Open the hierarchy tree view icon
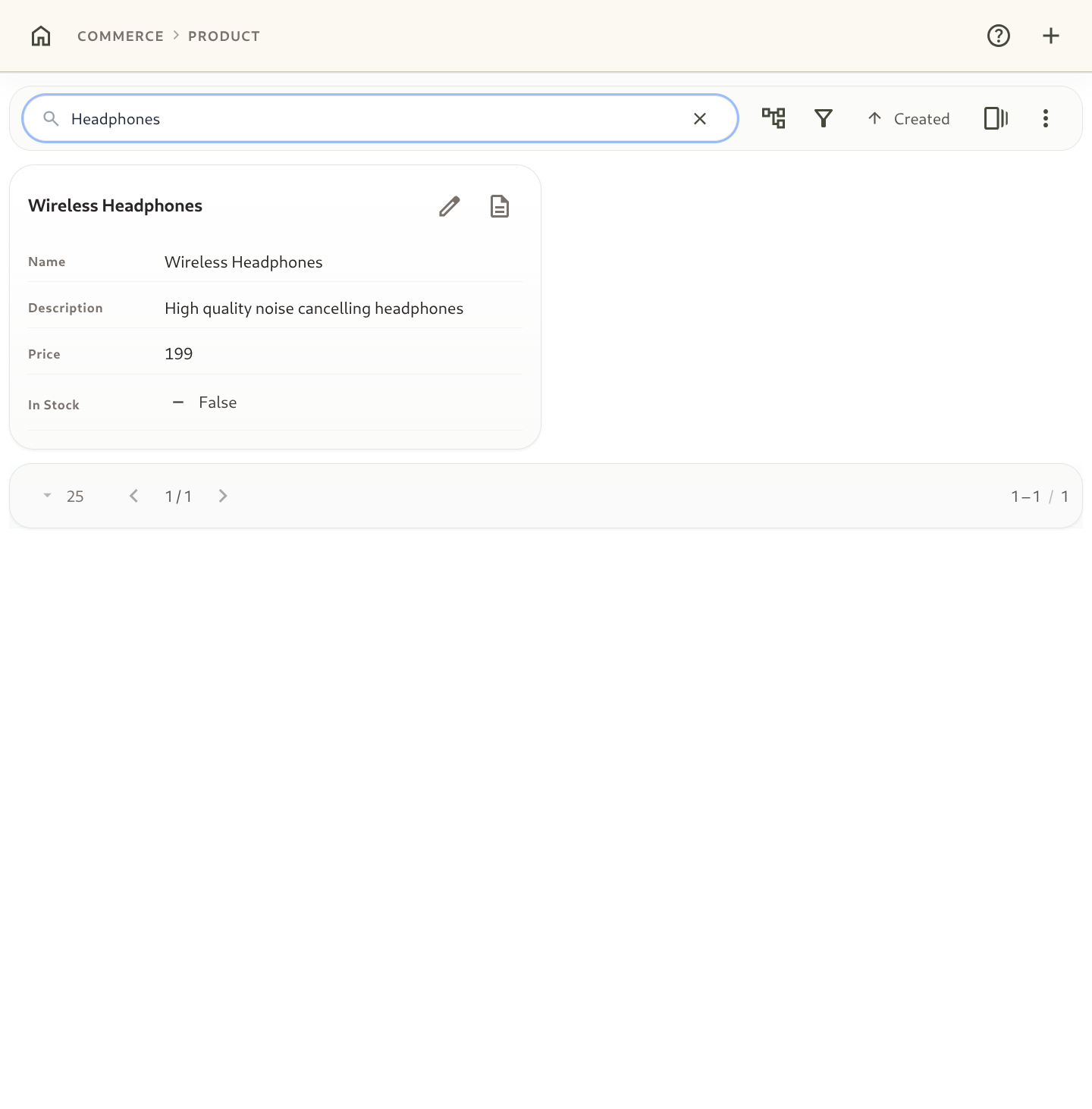 (773, 118)
